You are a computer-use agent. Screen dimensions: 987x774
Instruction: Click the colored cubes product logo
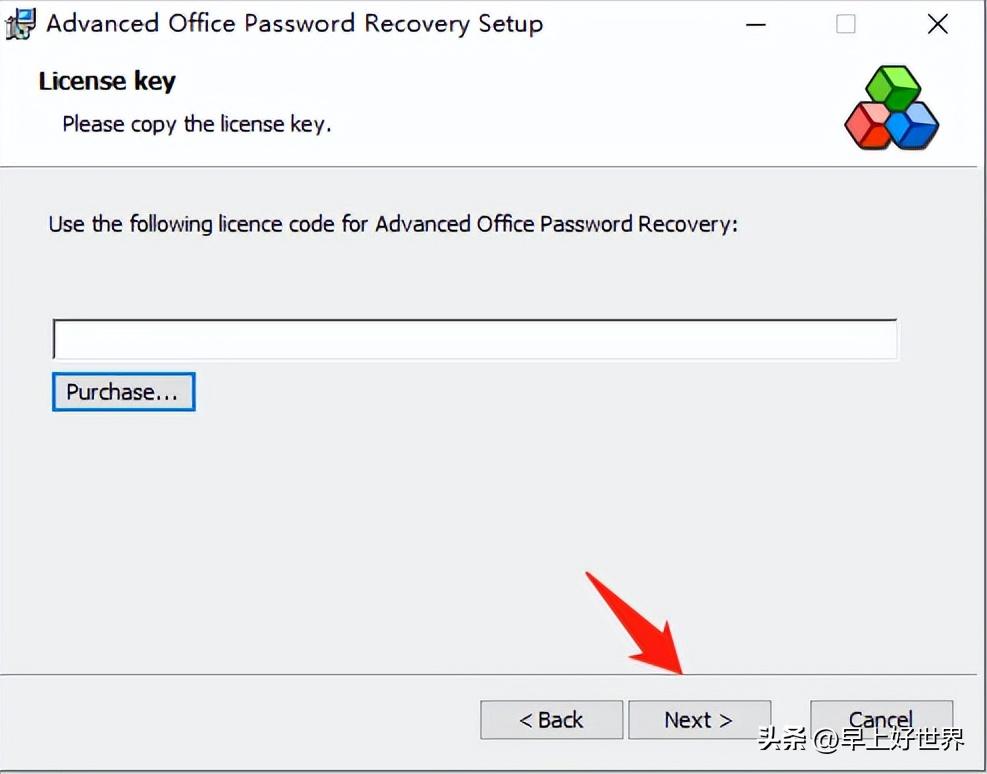[891, 107]
